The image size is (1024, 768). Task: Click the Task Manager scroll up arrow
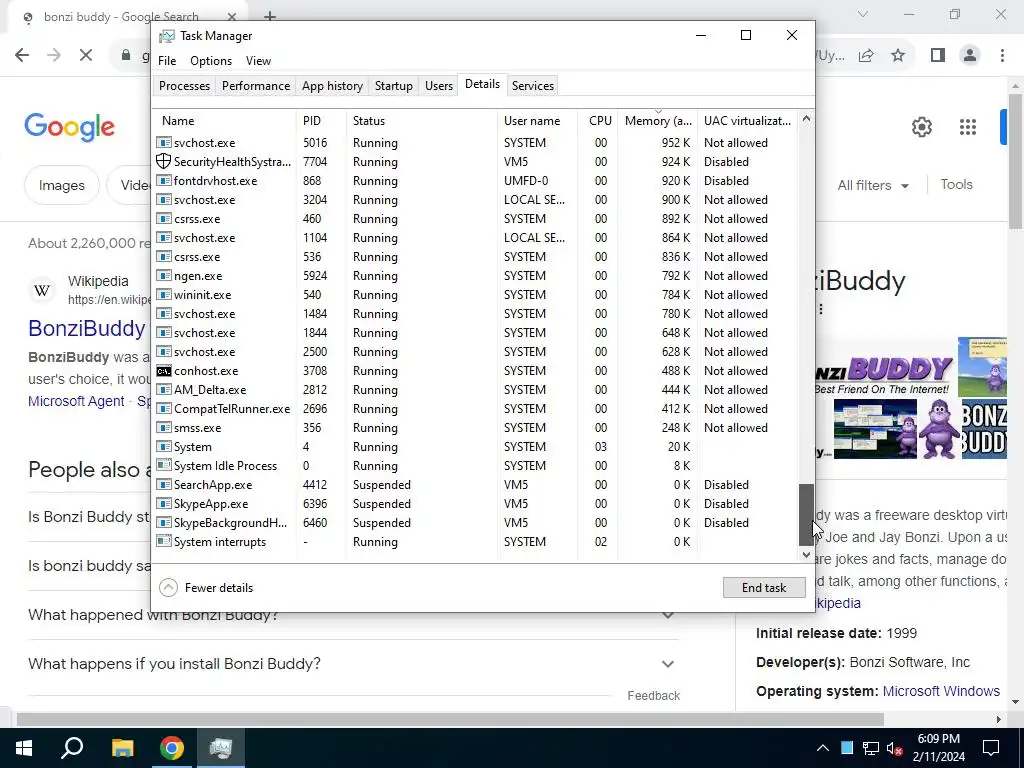pos(807,119)
